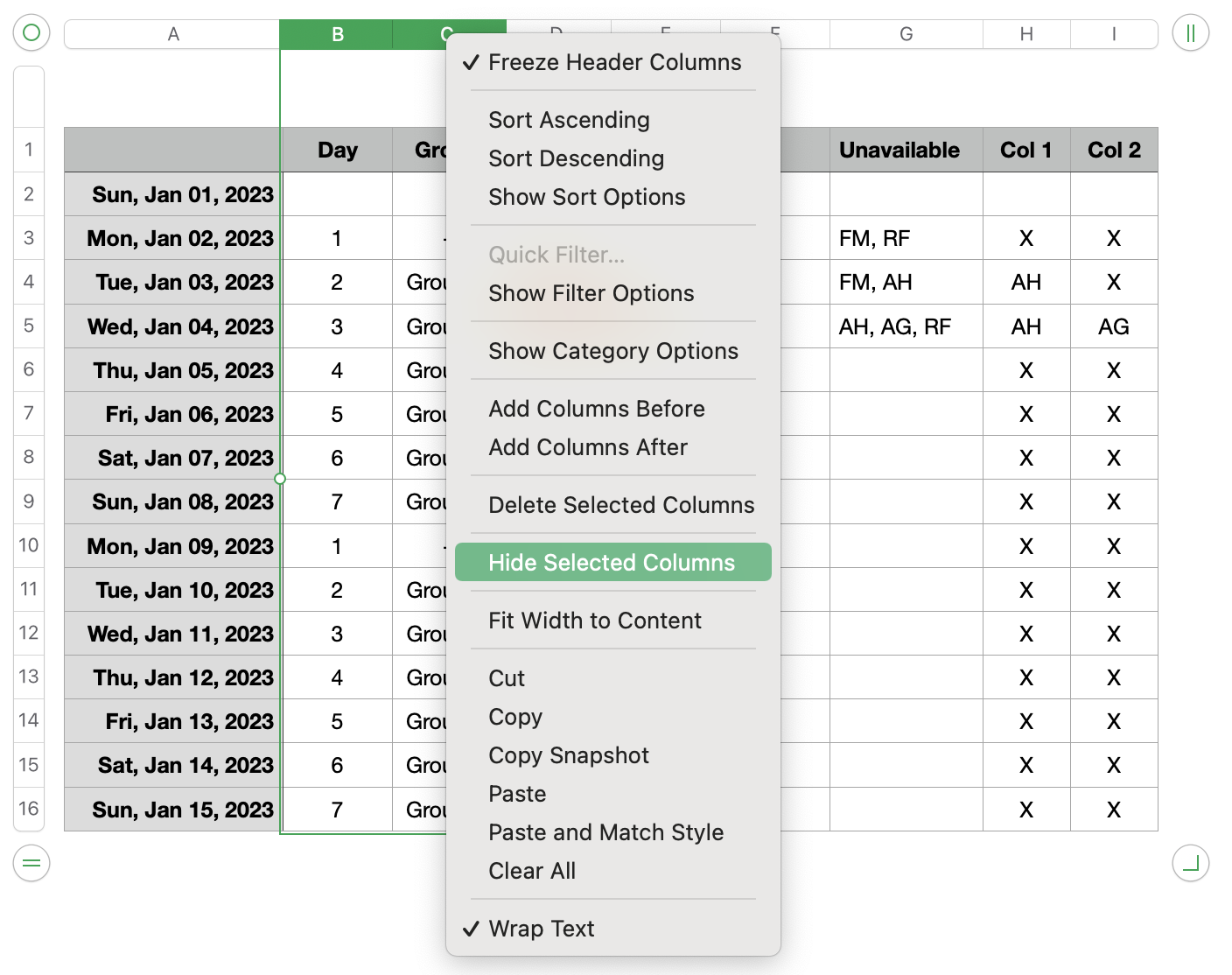Image resolution: width=1232 pixels, height=975 pixels.
Task: Select column header G
Action: click(906, 34)
